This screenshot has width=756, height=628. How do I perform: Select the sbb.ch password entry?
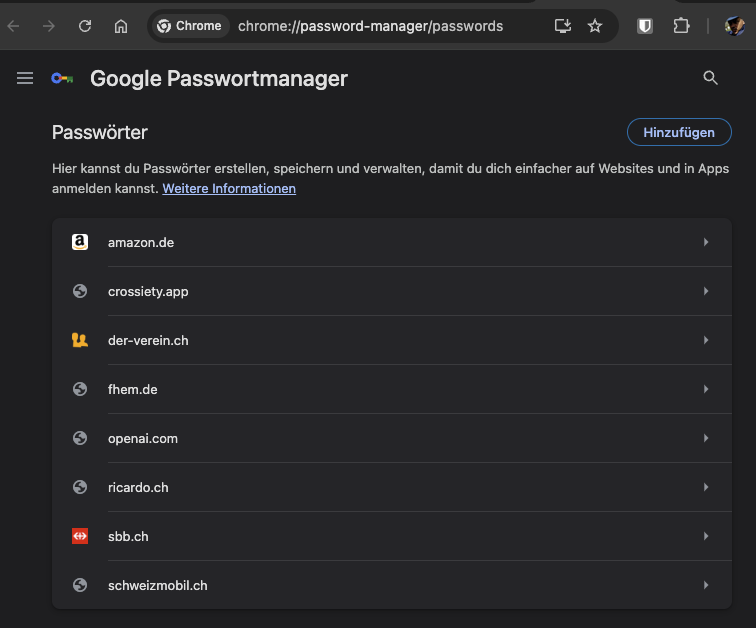(x=392, y=536)
